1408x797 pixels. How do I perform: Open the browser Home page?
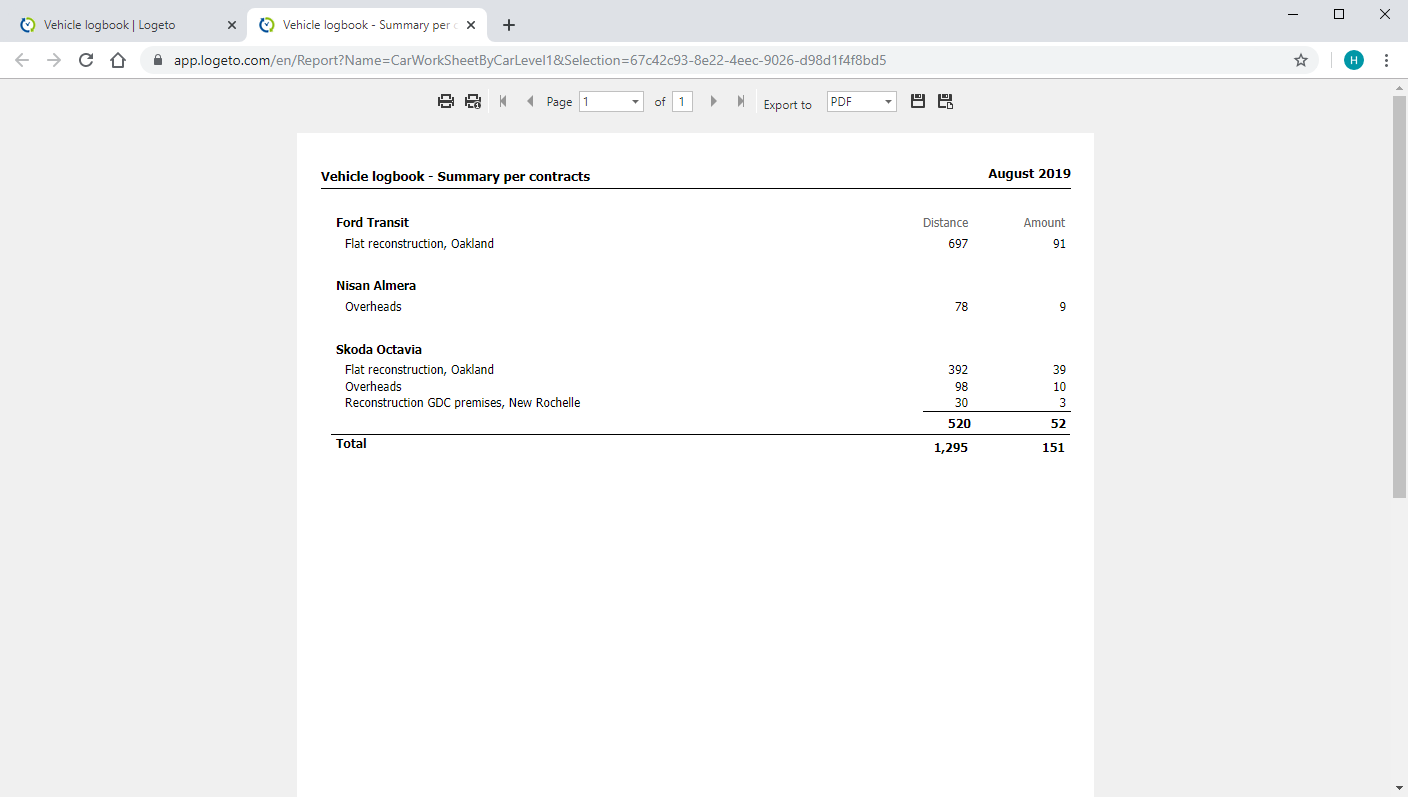(118, 60)
